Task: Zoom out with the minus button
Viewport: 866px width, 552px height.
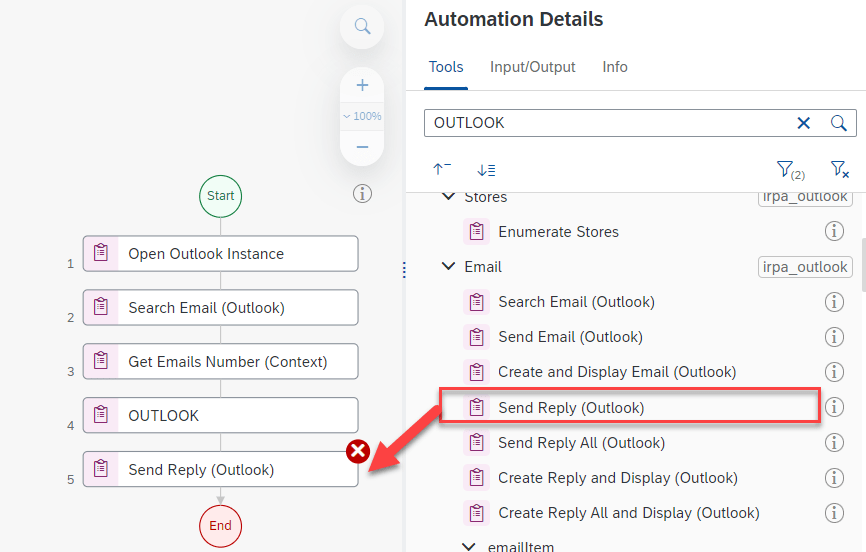Action: (362, 147)
